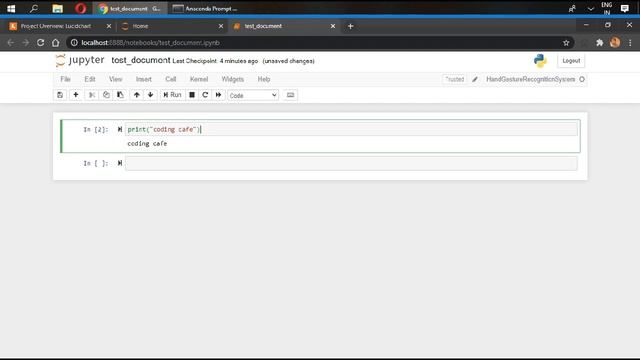The height and width of the screenshot is (360, 640).
Task: Run cell via icon beside In [2]
Action: click(x=120, y=129)
